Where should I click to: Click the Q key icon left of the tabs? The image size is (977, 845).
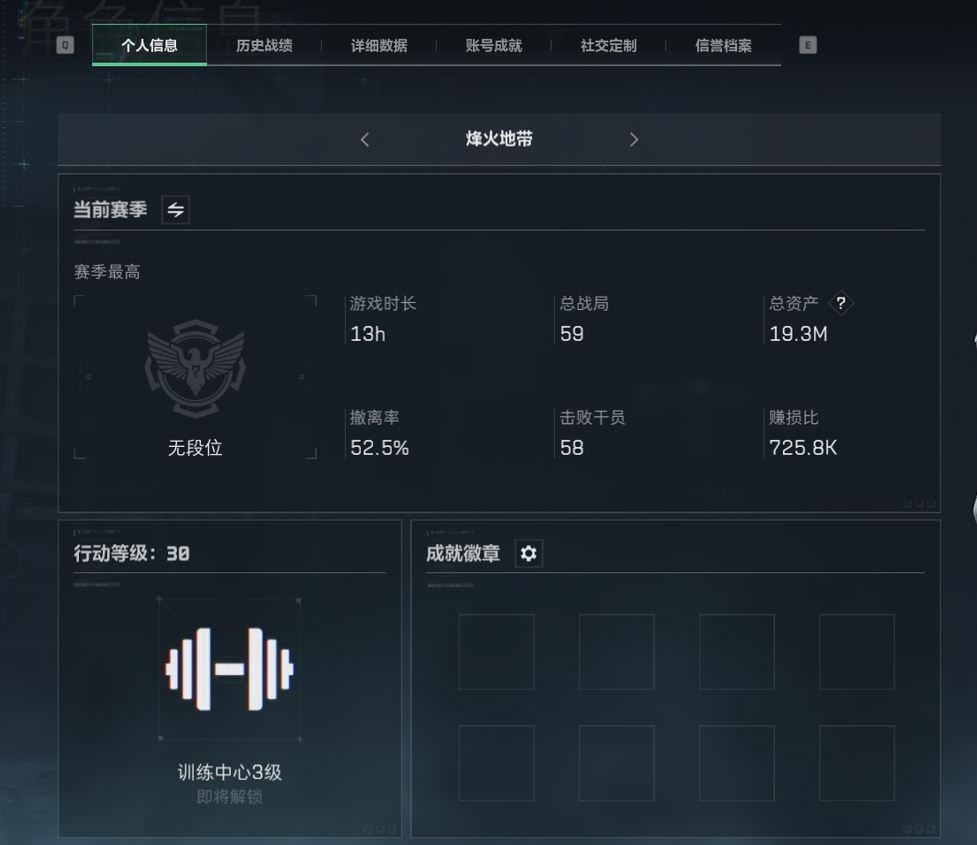point(65,45)
